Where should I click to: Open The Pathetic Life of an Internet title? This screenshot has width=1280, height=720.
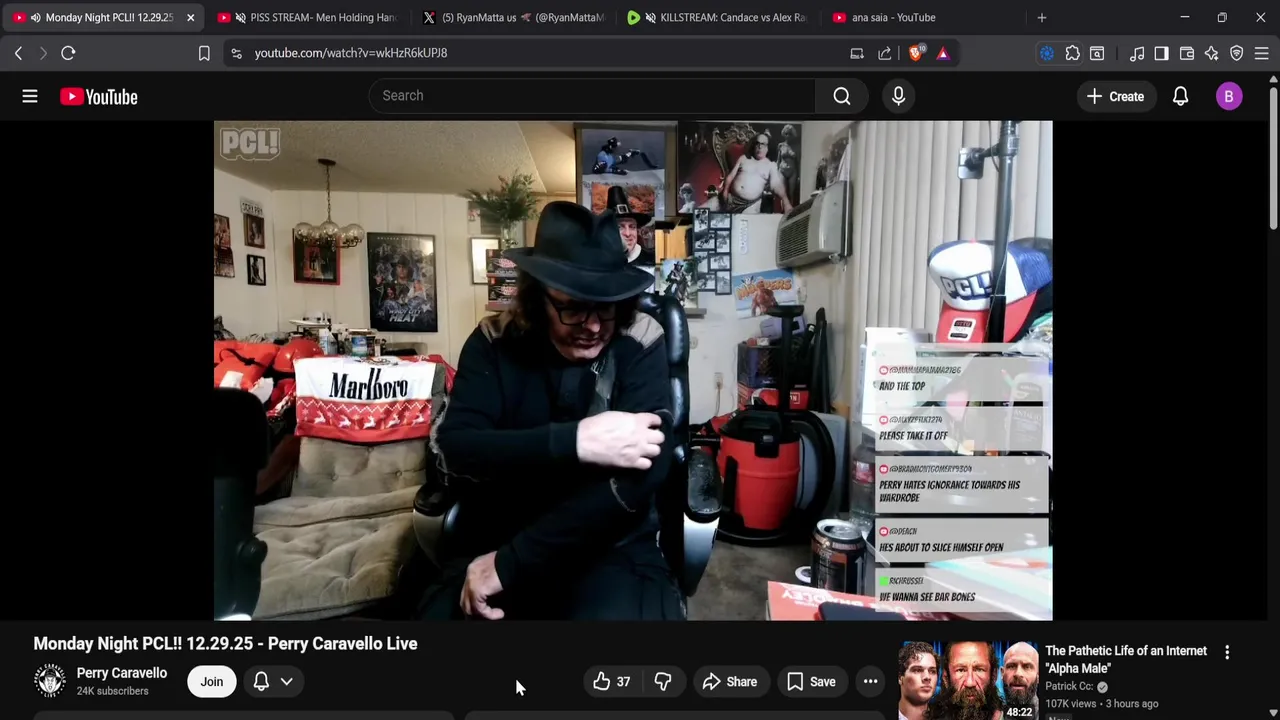pyautogui.click(x=1126, y=659)
